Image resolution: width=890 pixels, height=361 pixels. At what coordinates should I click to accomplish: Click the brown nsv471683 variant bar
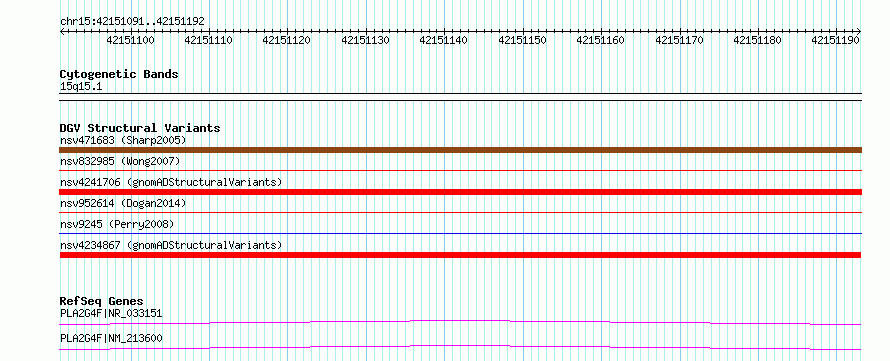[460, 150]
